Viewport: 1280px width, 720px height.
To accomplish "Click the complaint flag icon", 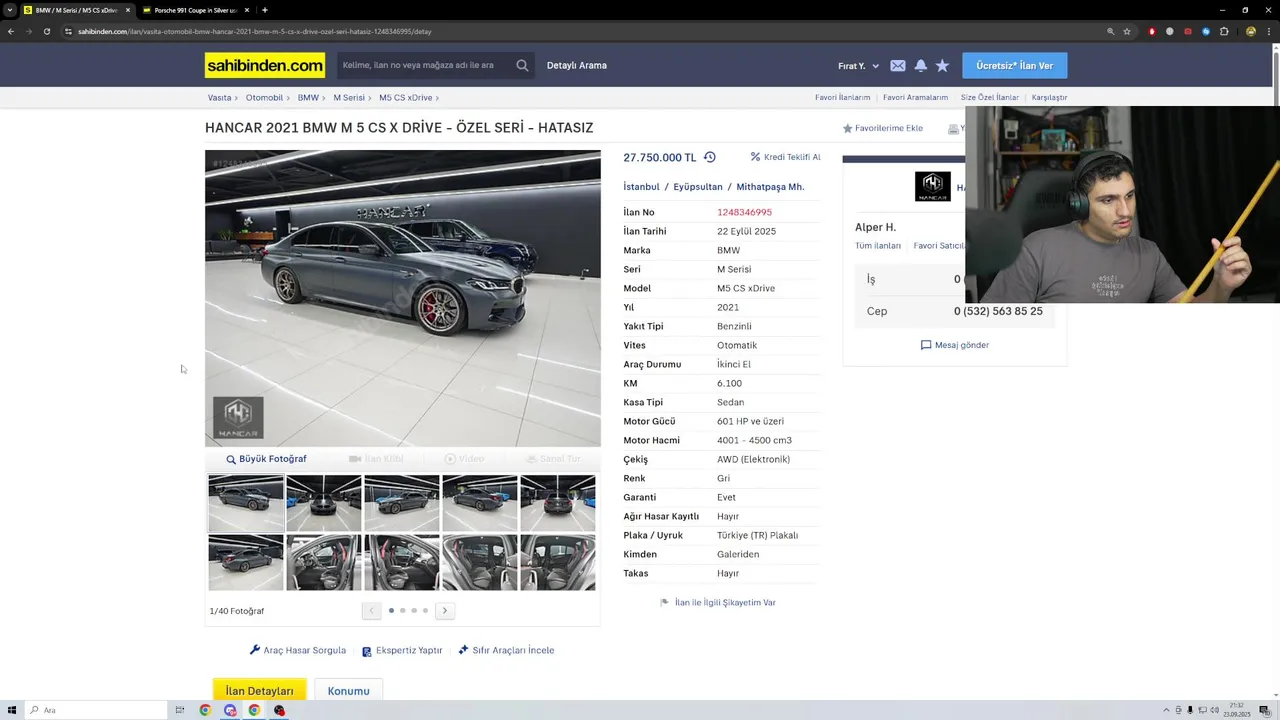I will 664,603.
